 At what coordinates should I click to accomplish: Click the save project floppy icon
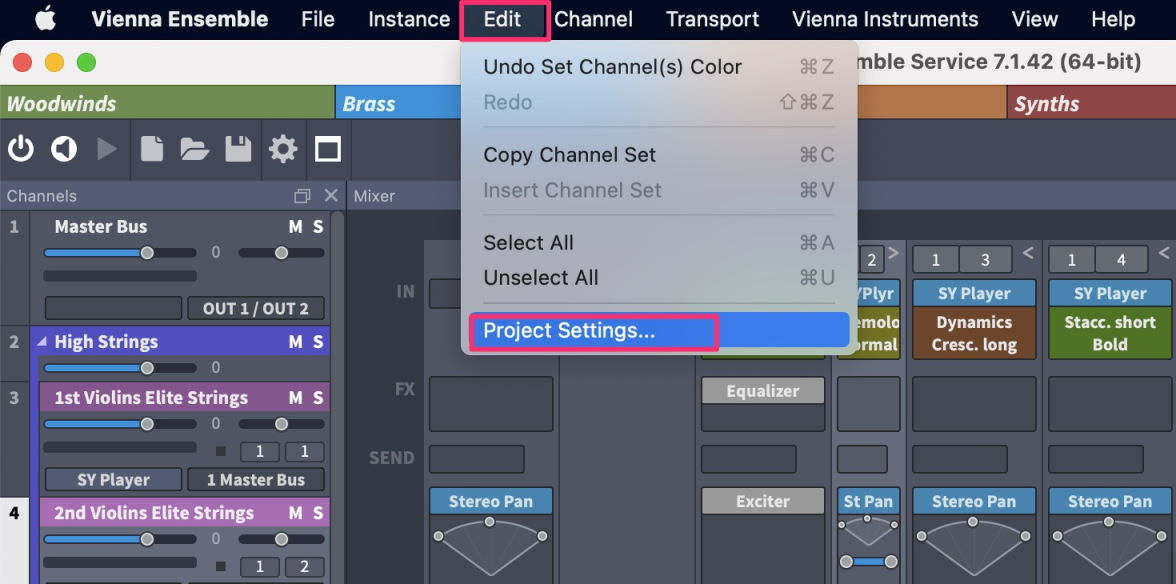point(238,149)
